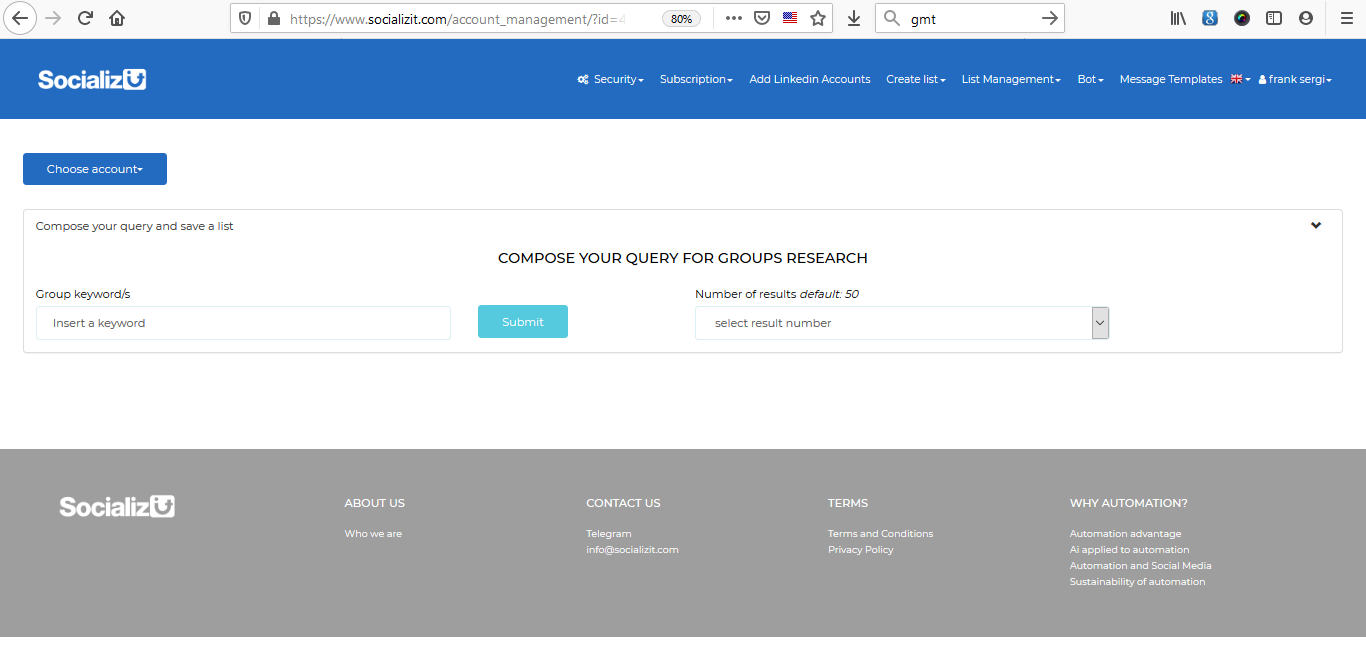Viewport: 1366px width, 645px height.
Task: Go to Message Templates
Action: (x=1171, y=79)
